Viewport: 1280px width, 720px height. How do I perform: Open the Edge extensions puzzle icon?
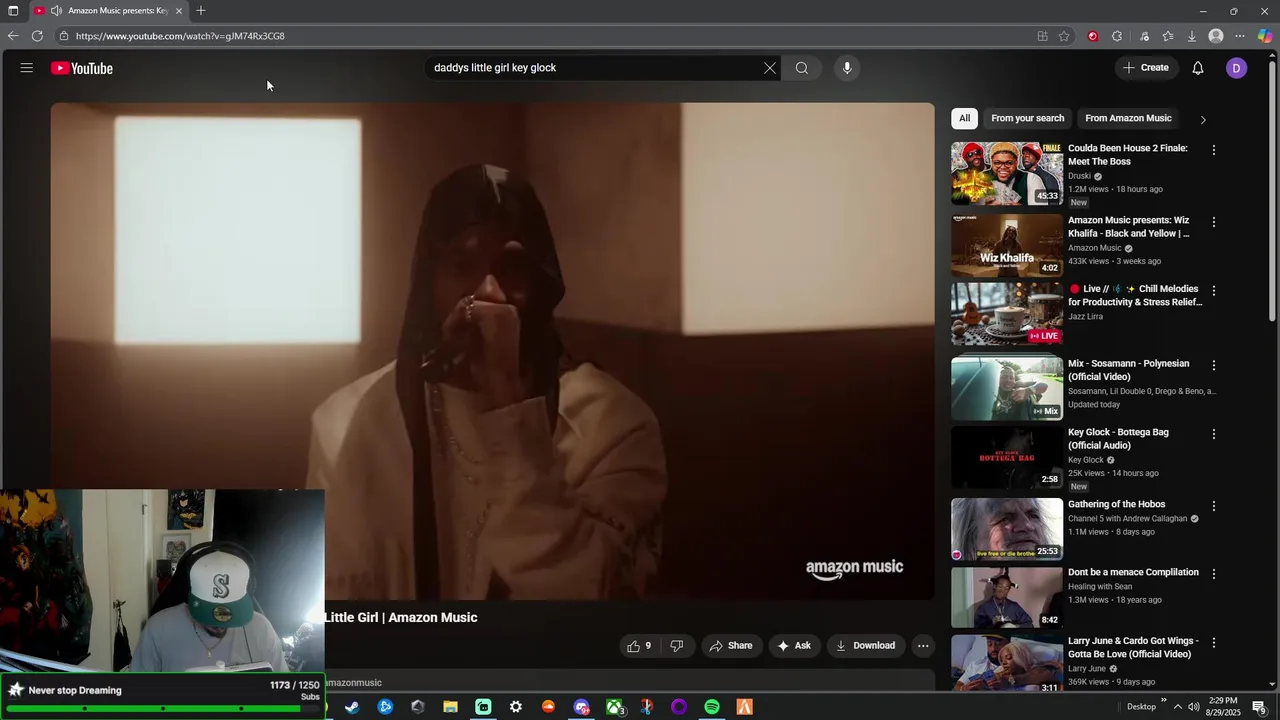click(x=1117, y=36)
